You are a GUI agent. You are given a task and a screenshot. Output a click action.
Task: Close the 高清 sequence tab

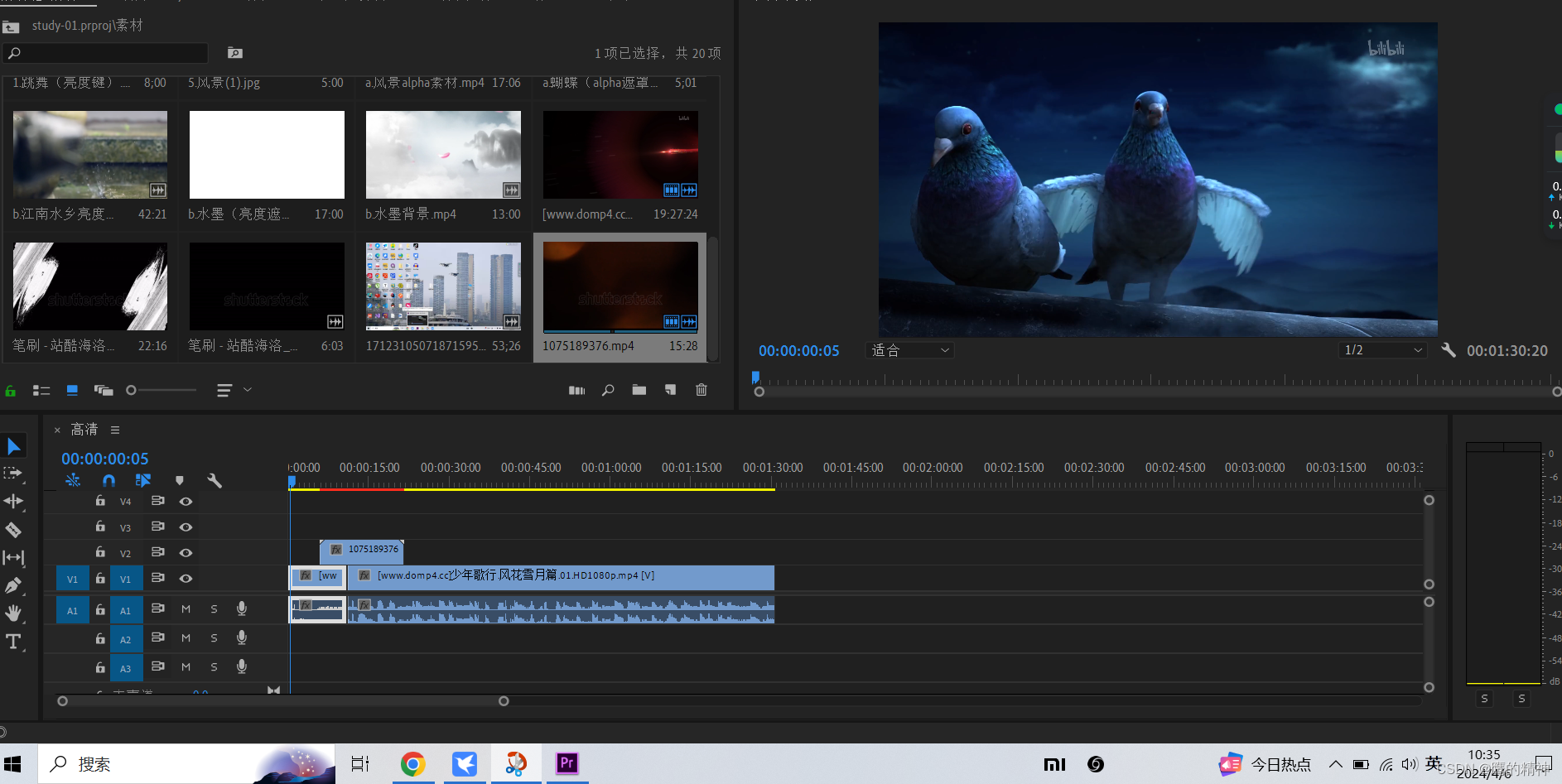pos(57,430)
